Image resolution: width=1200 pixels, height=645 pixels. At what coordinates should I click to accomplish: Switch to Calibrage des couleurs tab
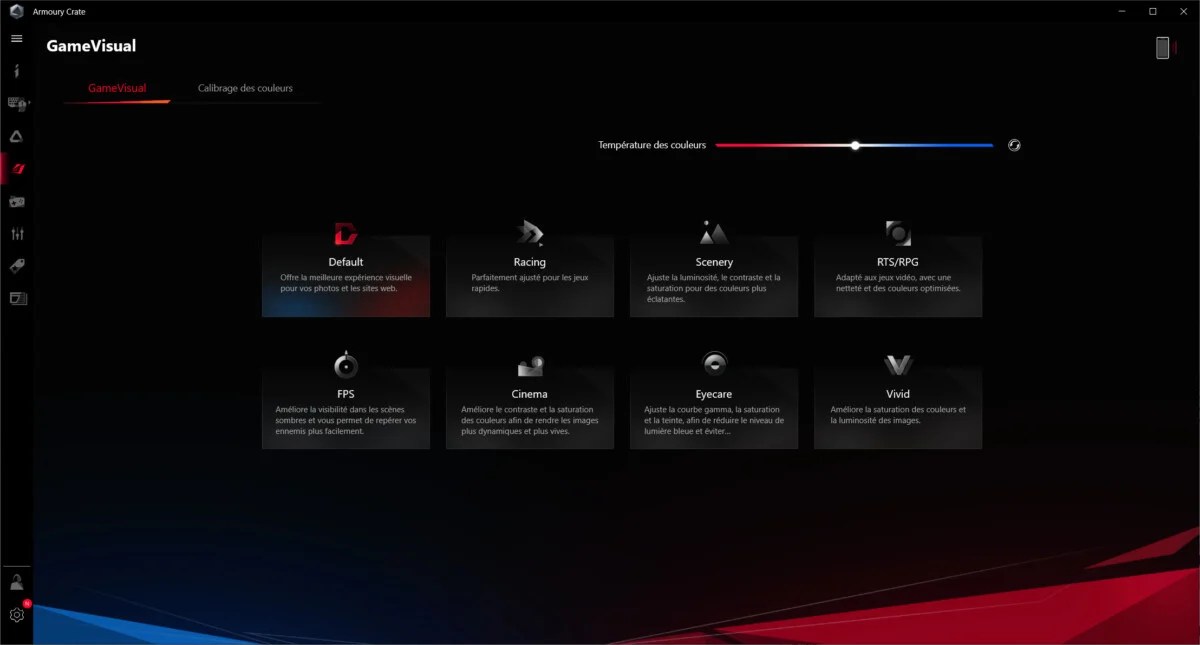(245, 88)
